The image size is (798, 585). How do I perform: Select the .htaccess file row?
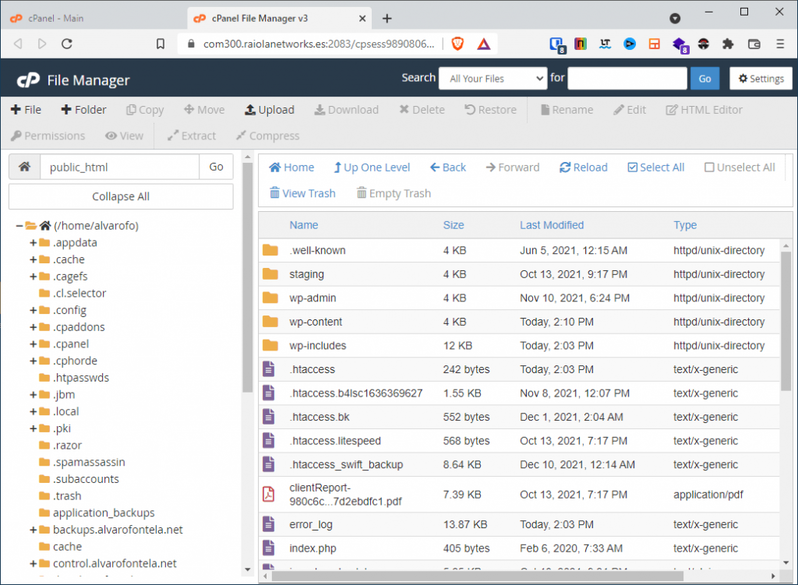(519, 369)
